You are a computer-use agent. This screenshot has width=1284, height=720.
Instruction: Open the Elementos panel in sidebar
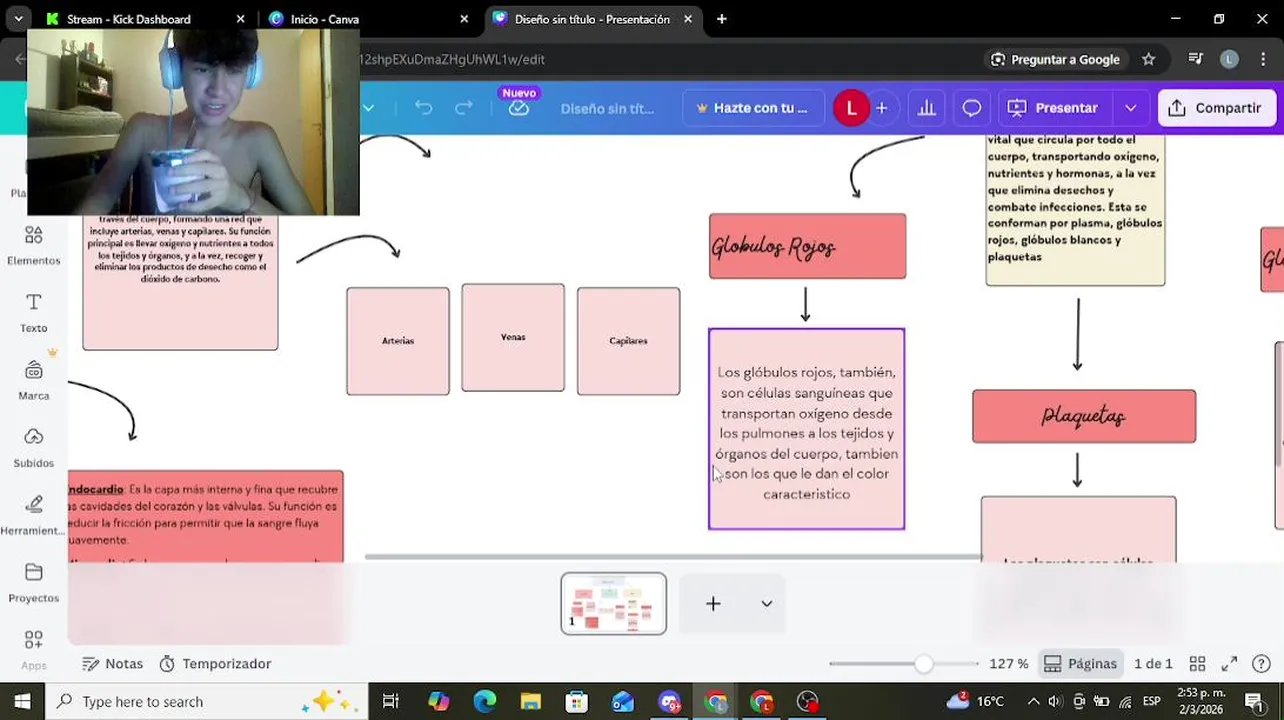click(34, 245)
